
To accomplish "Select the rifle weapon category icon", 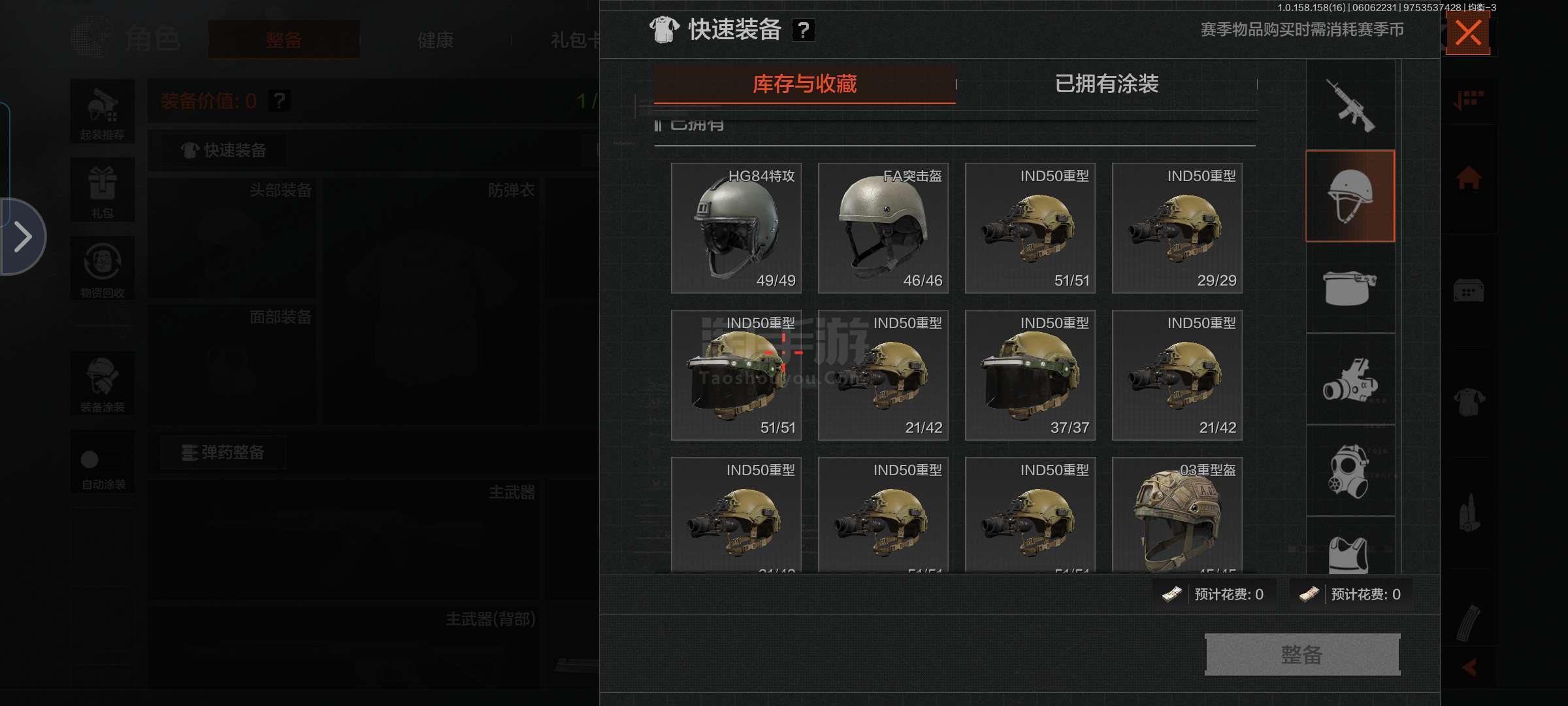I will click(1350, 105).
